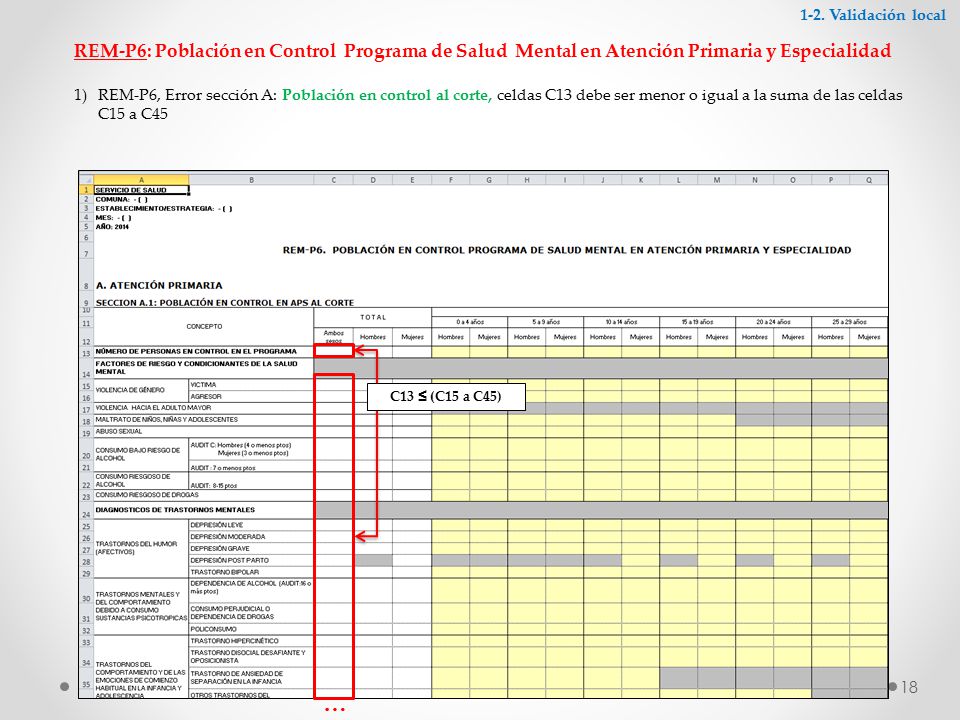
Task: Select row 13 header number
Action: click(x=86, y=353)
